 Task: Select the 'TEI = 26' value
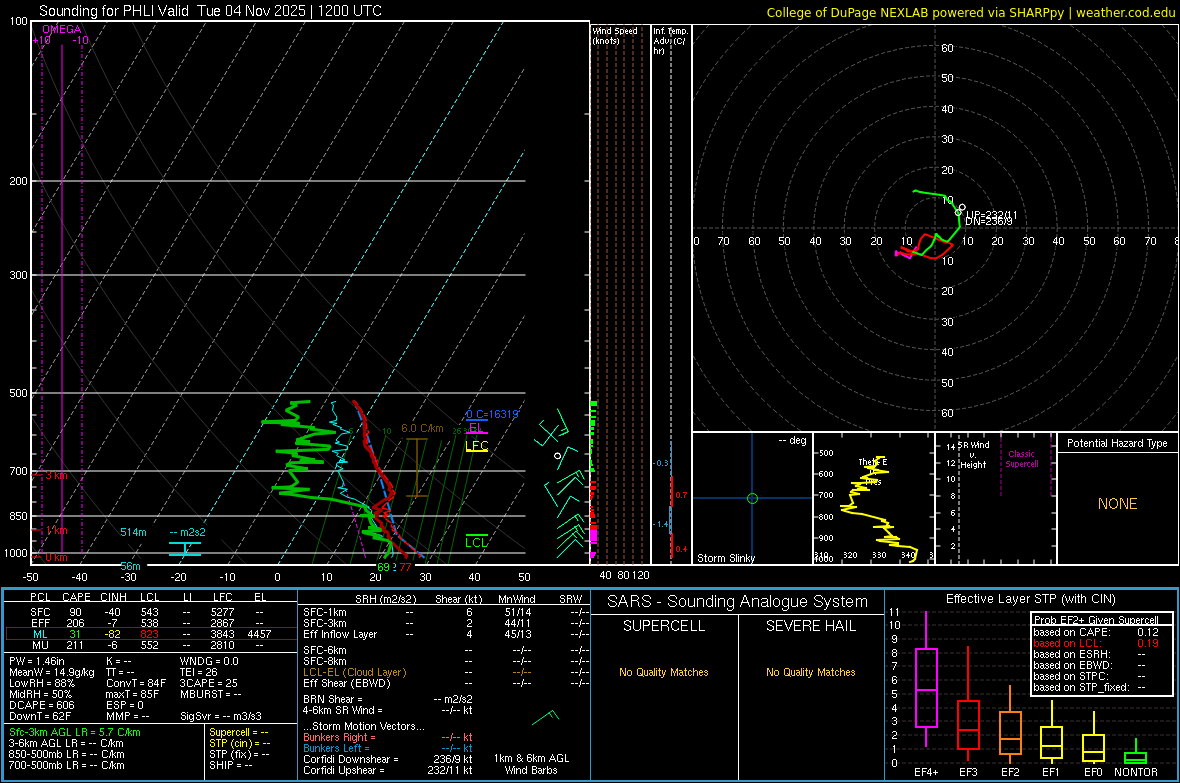click(x=199, y=672)
